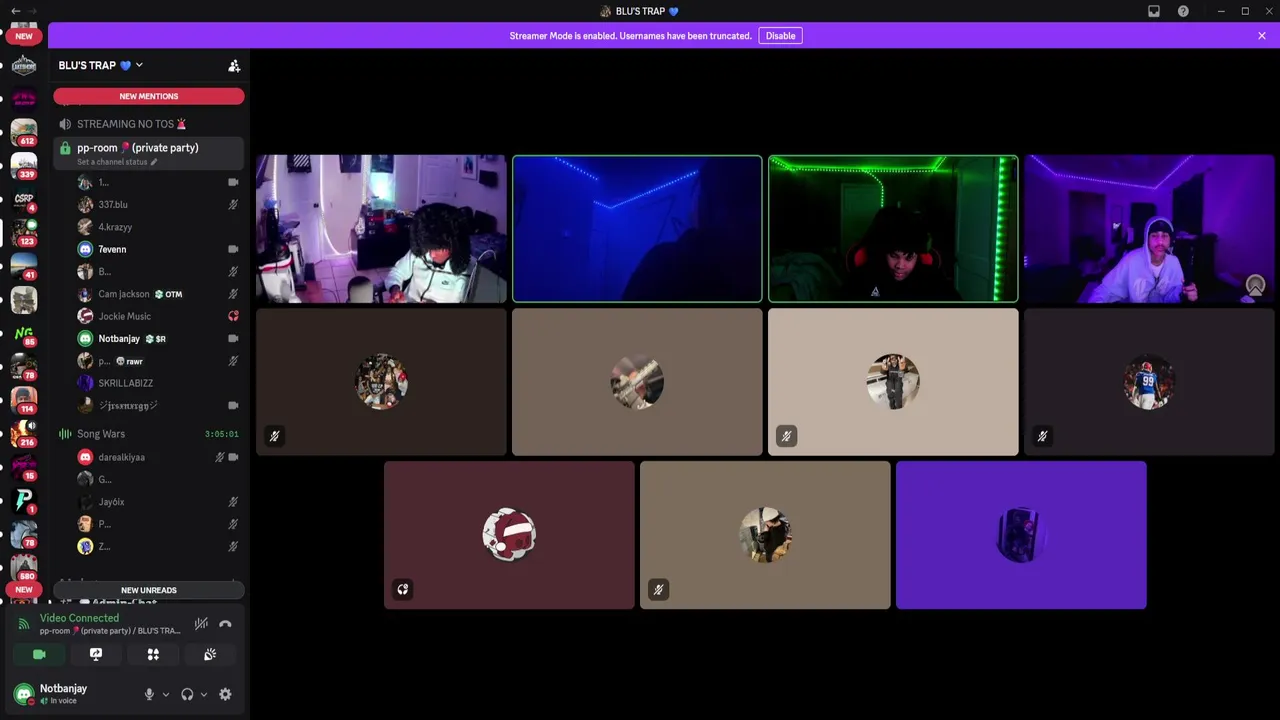Open the pp-room / BLU'S TRAP channel link
Viewport: 1280px width, 720px height.
click(110, 631)
